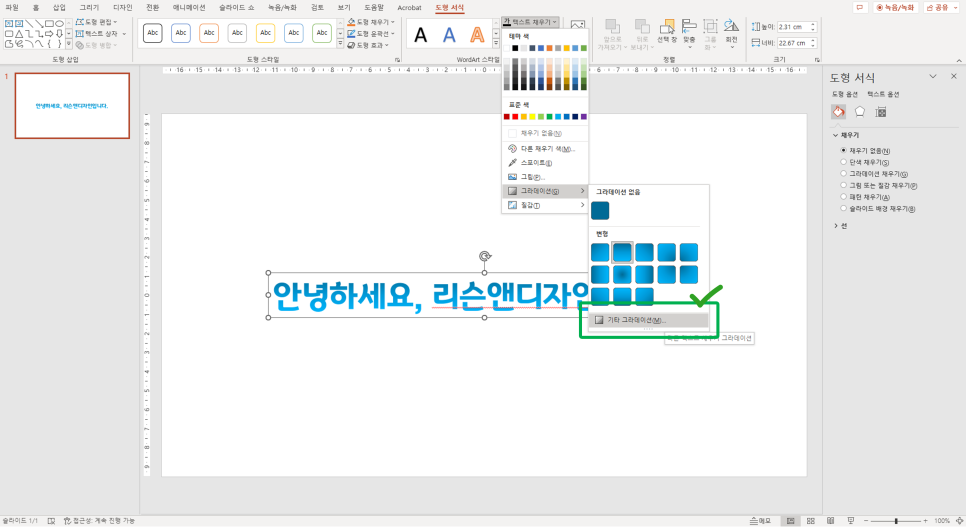This screenshot has width=966, height=527.
Task: Switch to the 슬라이드 쇼 ribbon tab
Action: [237, 7]
